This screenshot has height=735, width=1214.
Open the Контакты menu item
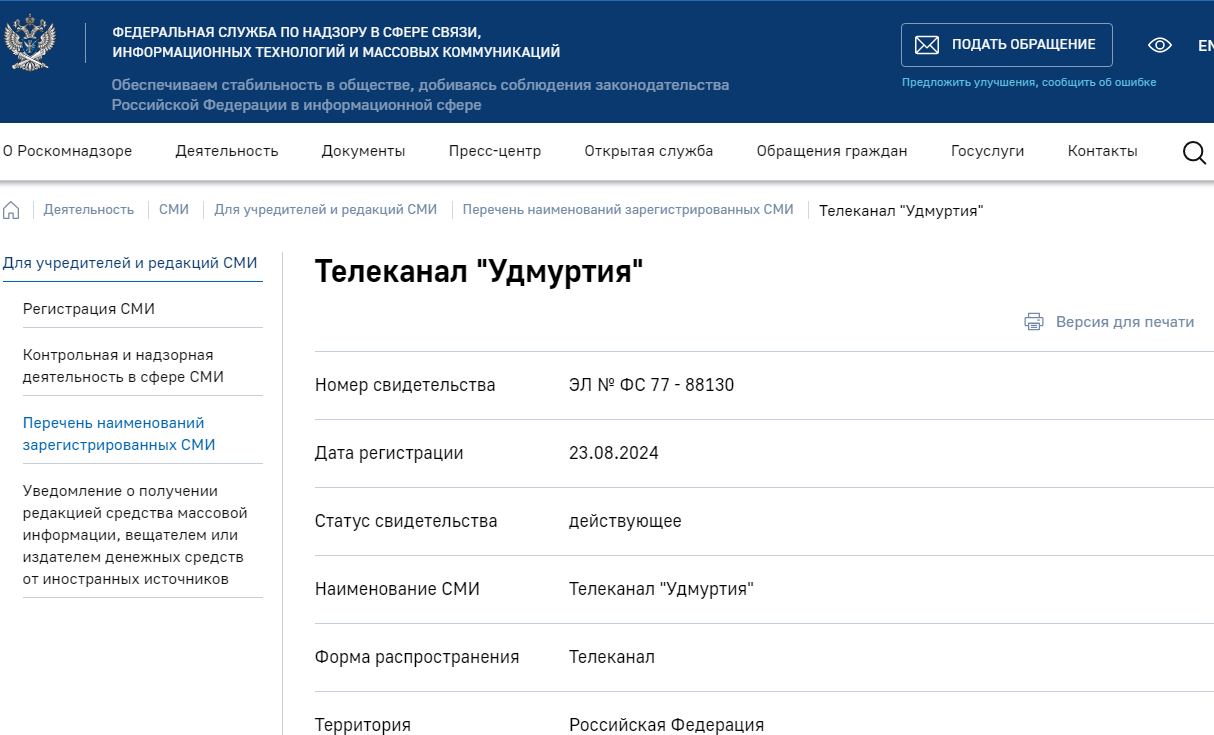[x=1103, y=151]
